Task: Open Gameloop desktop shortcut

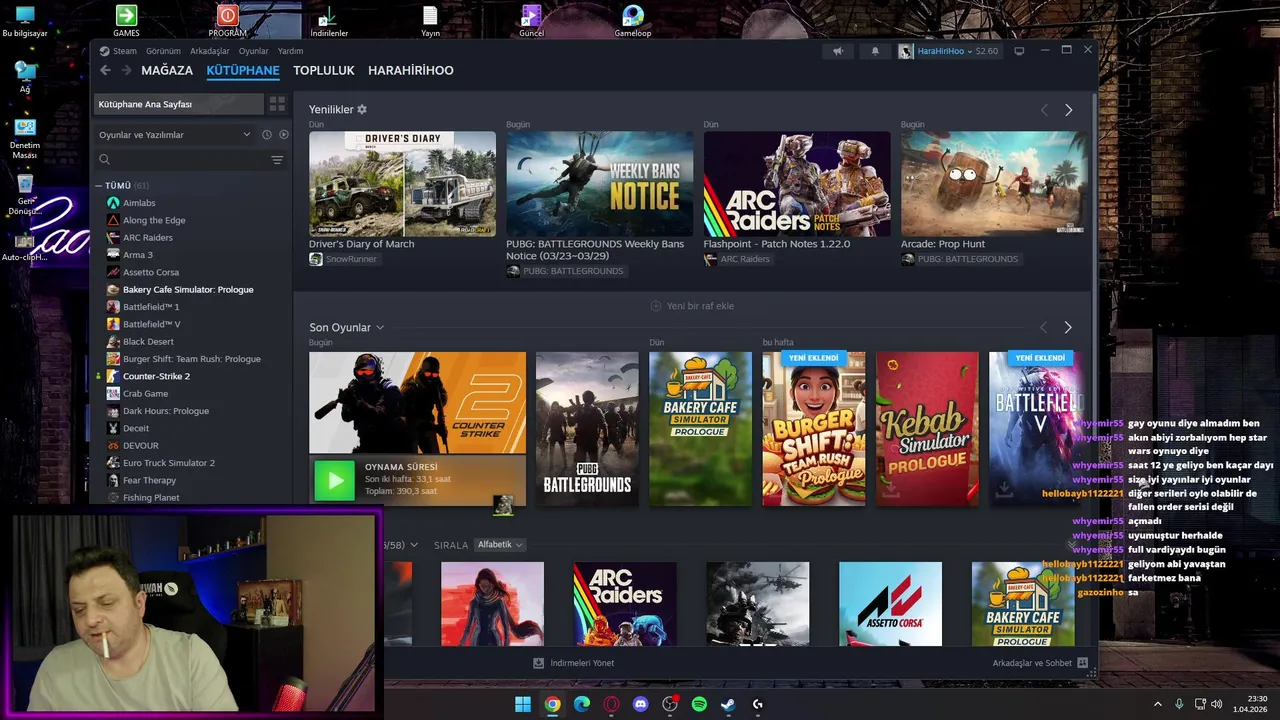Action: tap(633, 21)
